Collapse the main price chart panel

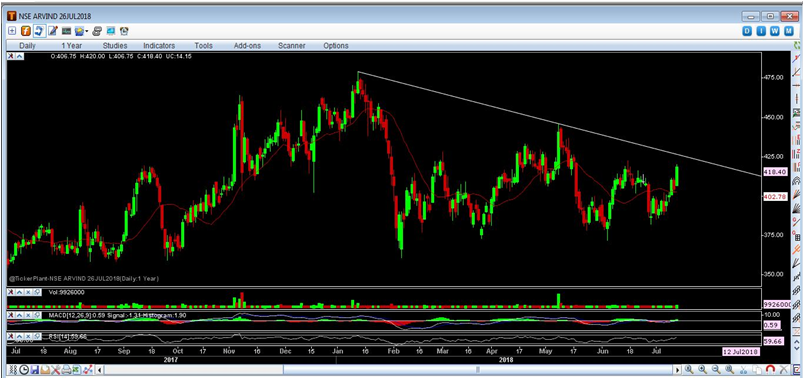(20, 56)
